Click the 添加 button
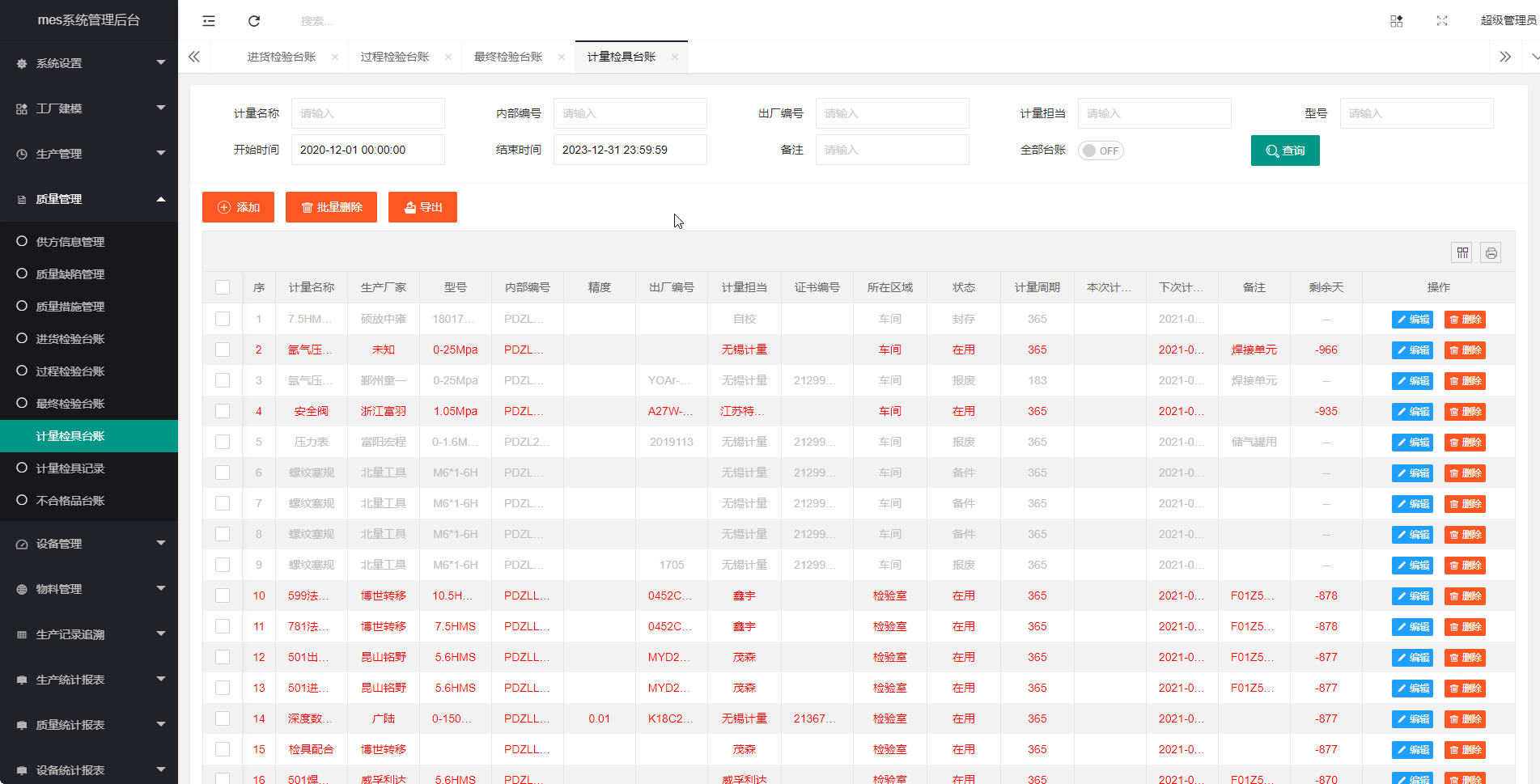1540x784 pixels. pyautogui.click(x=238, y=207)
